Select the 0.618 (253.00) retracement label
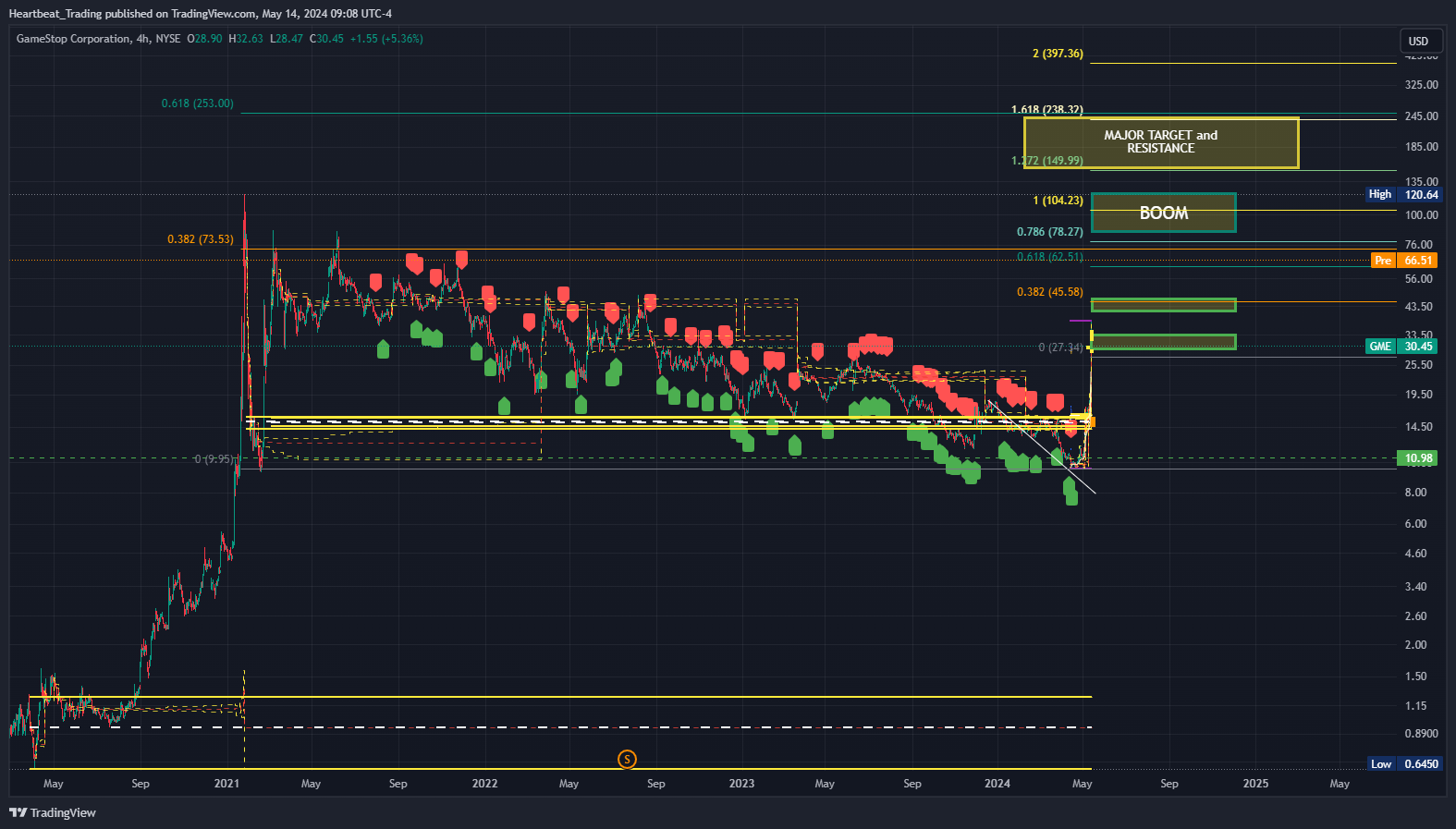1456x829 pixels. [x=198, y=104]
